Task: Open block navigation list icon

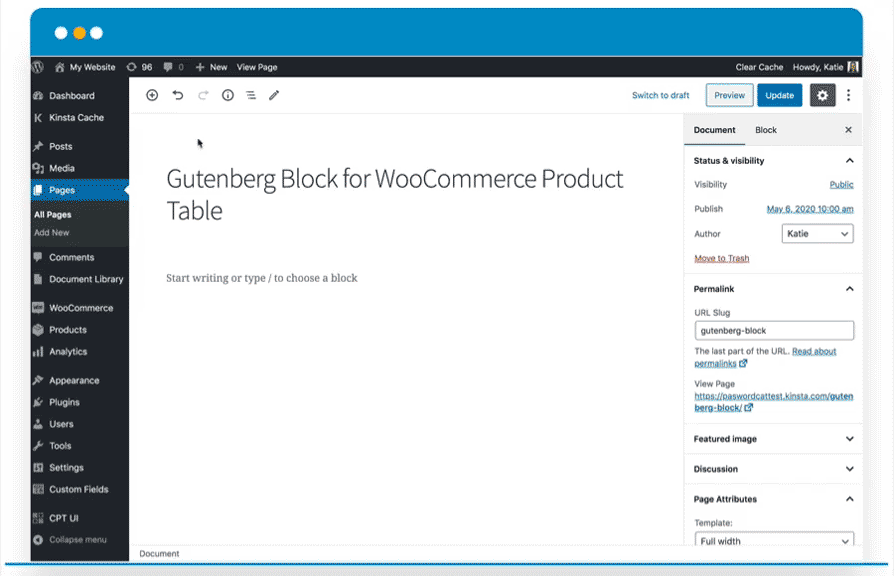Action: (x=251, y=95)
